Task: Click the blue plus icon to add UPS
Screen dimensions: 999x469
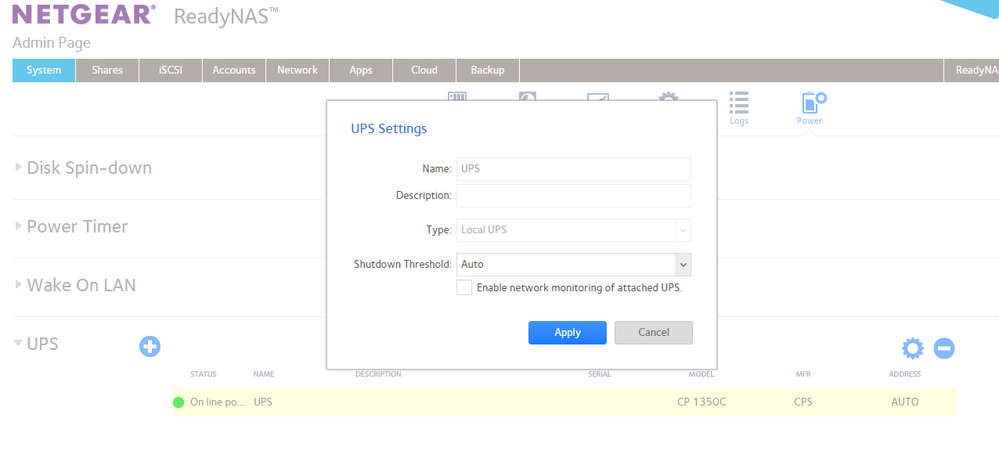Action: 150,347
